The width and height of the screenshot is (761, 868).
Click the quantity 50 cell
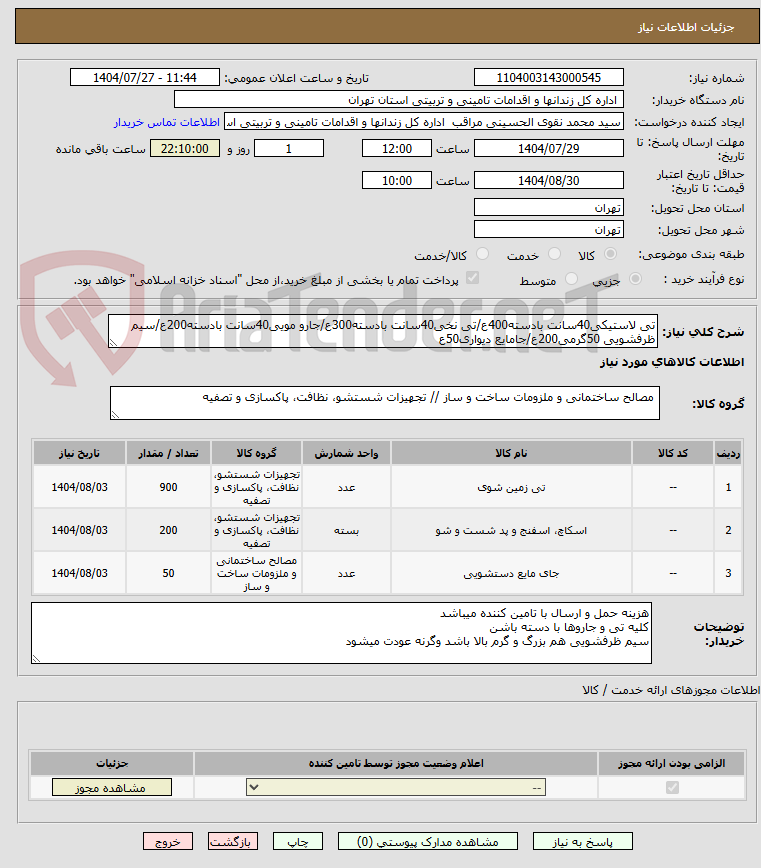pyautogui.click(x=168, y=574)
